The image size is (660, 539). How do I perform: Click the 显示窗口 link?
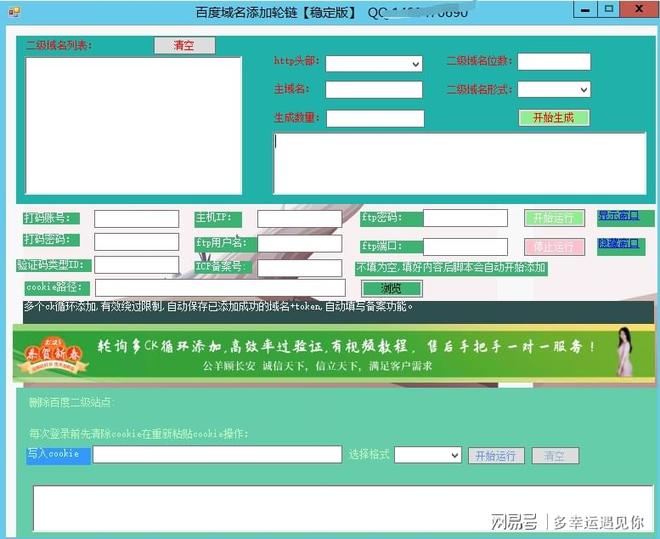tap(618, 216)
